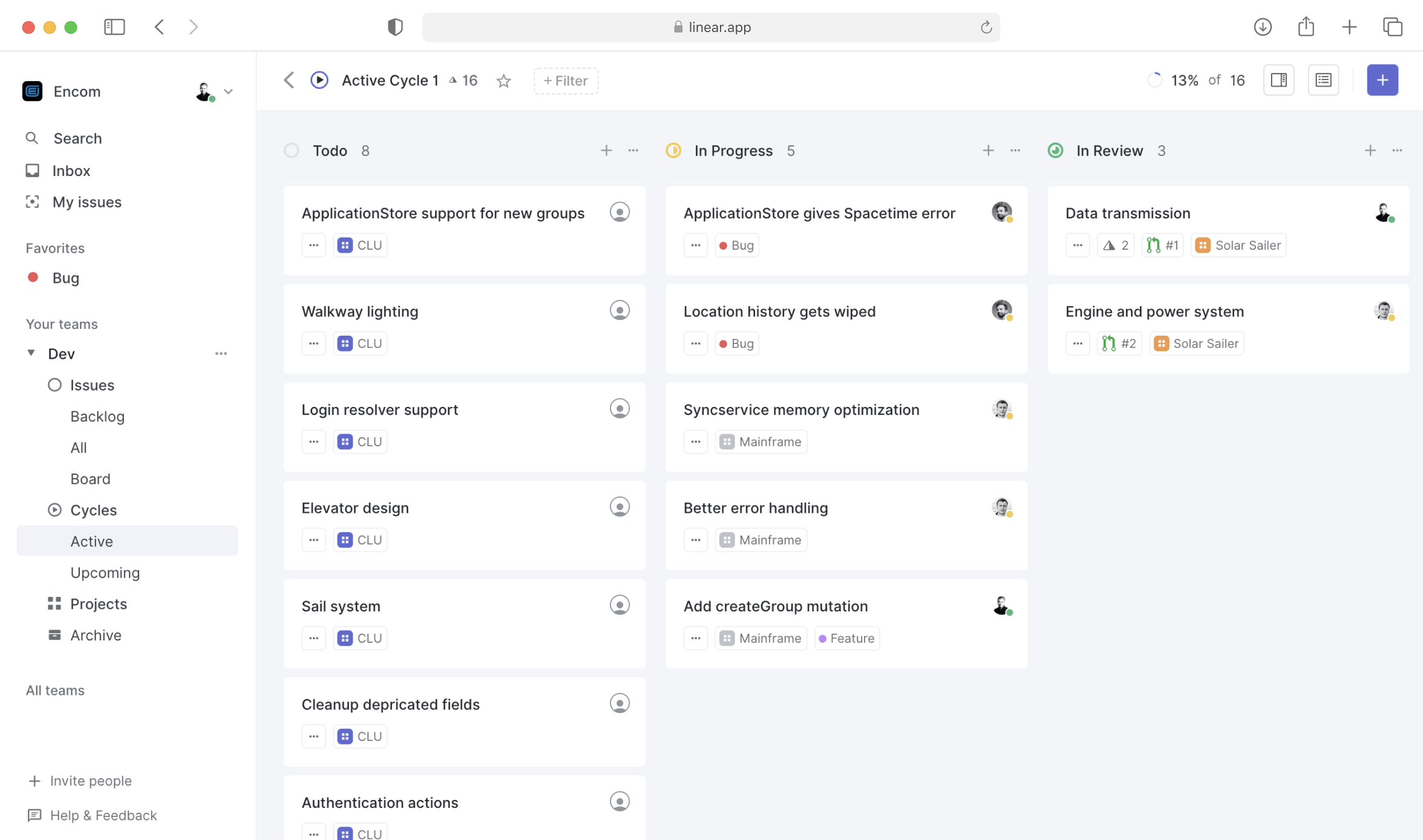Click Bug label on Location history gets wiped
Image resolution: width=1423 pixels, height=840 pixels.
click(x=736, y=343)
